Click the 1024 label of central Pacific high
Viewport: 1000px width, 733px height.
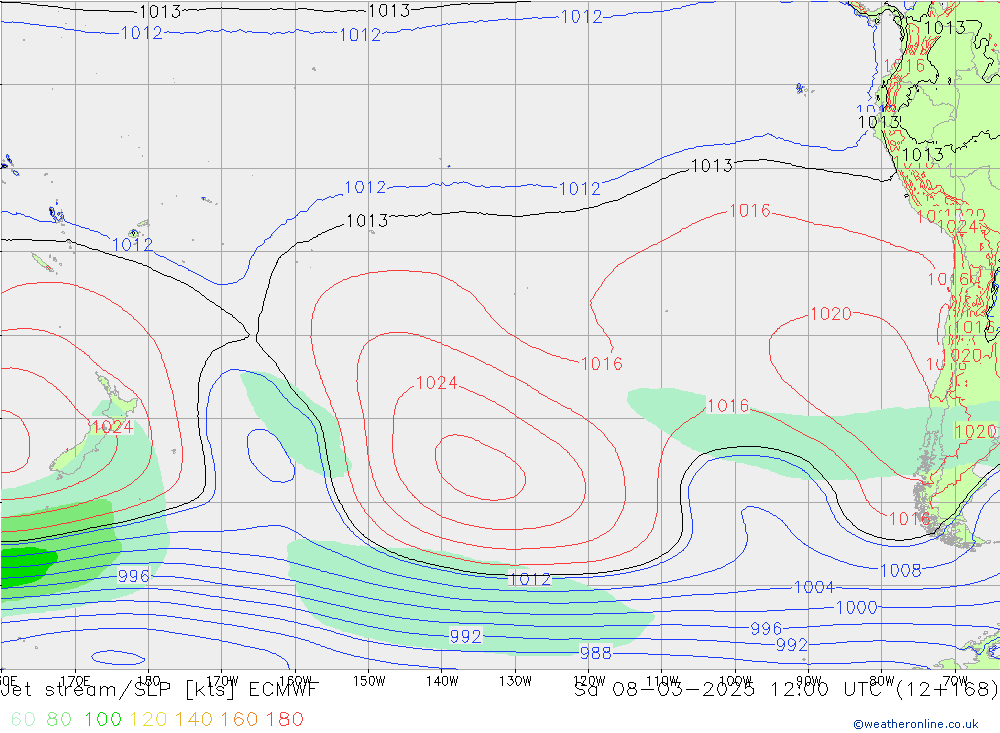click(x=437, y=383)
